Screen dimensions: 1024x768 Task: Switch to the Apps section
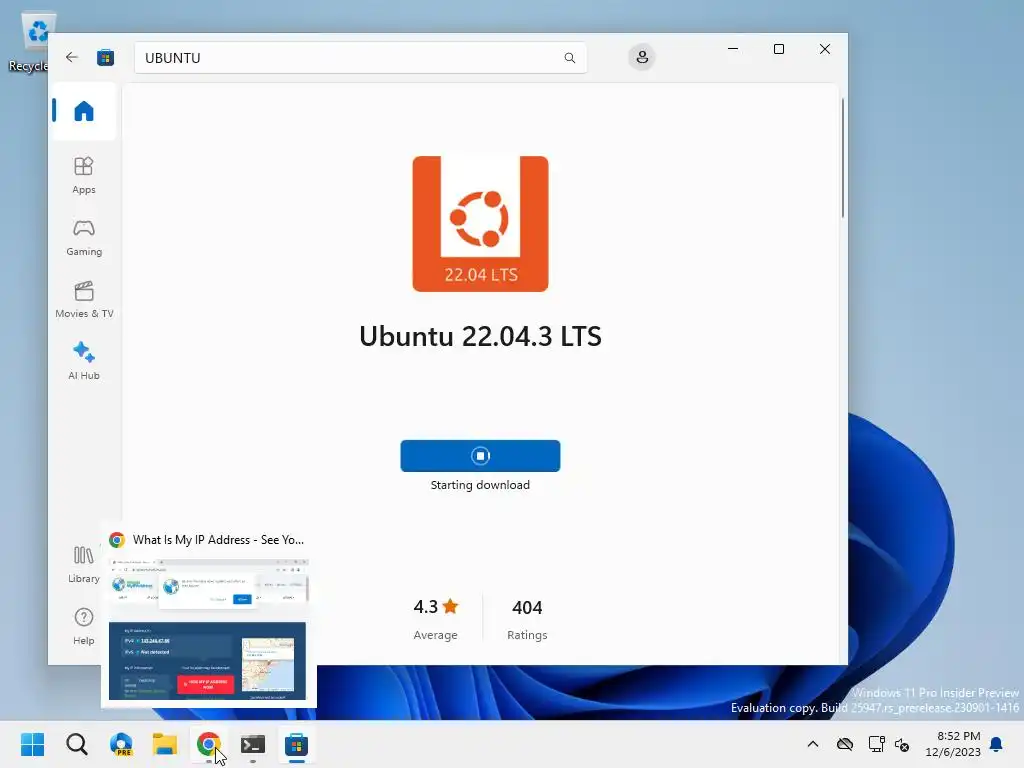click(84, 175)
